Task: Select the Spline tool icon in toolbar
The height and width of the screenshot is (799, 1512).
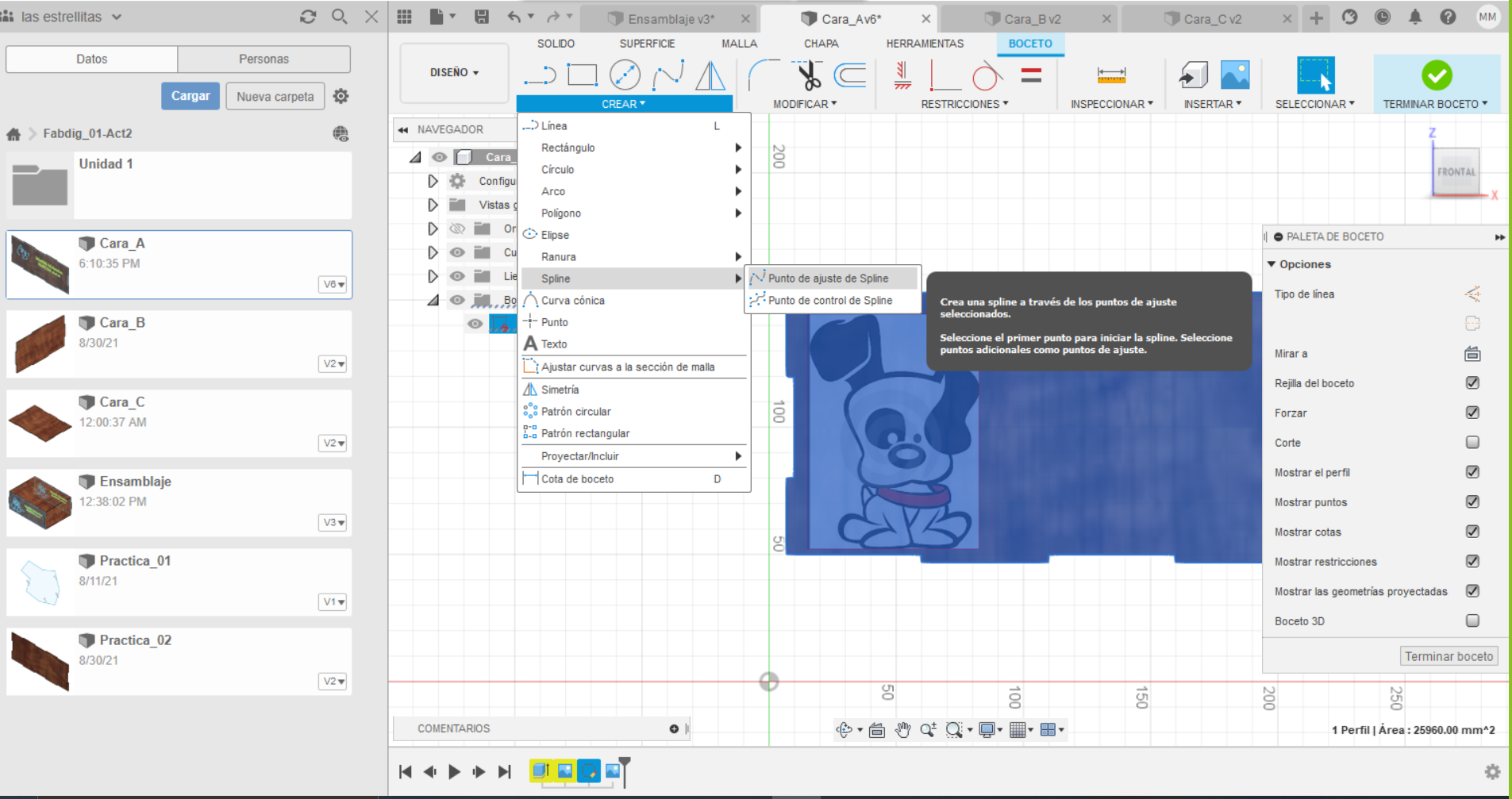Action: [x=668, y=76]
